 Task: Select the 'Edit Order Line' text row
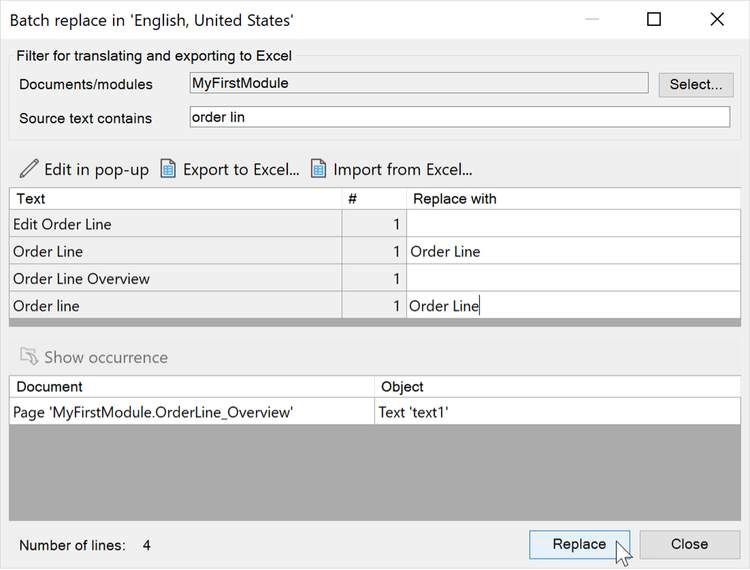tap(175, 224)
